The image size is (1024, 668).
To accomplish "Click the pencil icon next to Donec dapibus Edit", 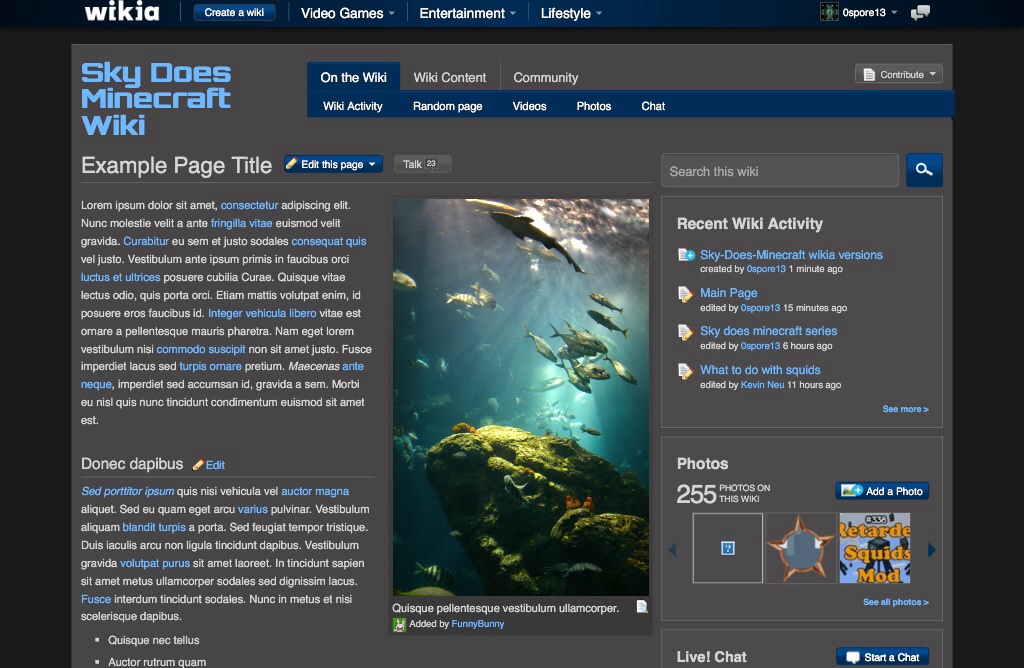I will pos(198,465).
